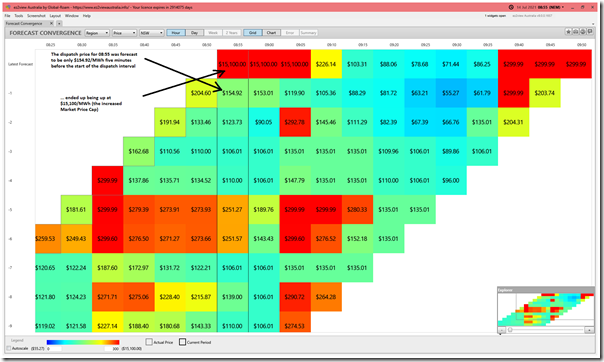Click the $191.94 cell in row -2
Screen dimensions: 604x362
coord(170,122)
